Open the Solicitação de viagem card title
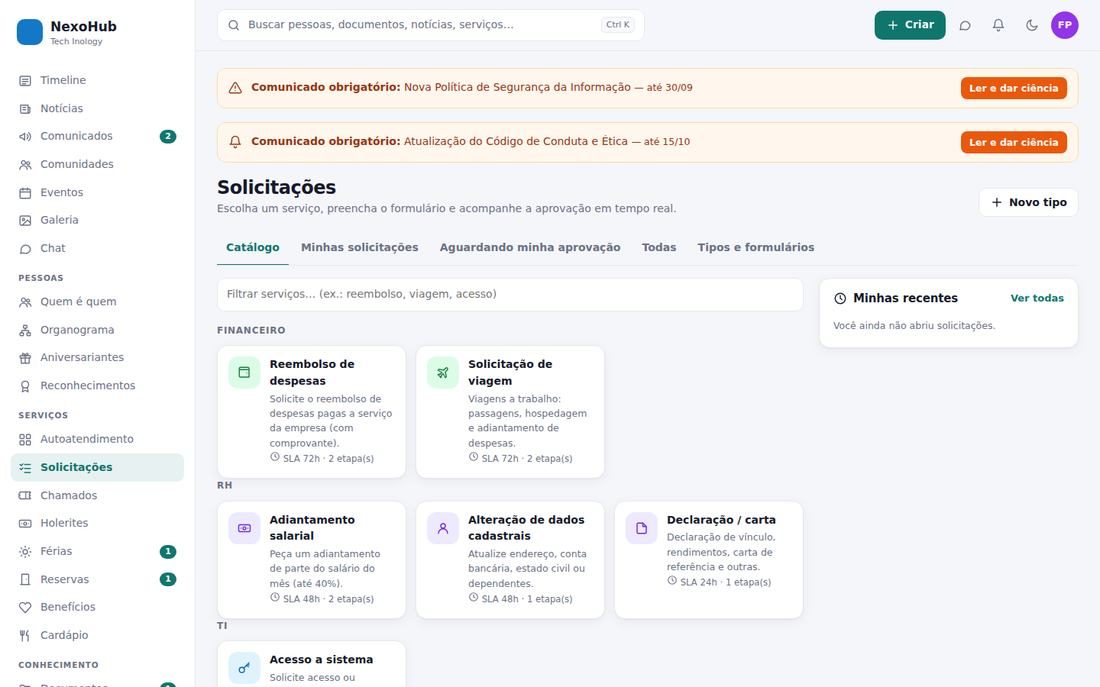Screen dimensions: 1100x687 (510, 373)
